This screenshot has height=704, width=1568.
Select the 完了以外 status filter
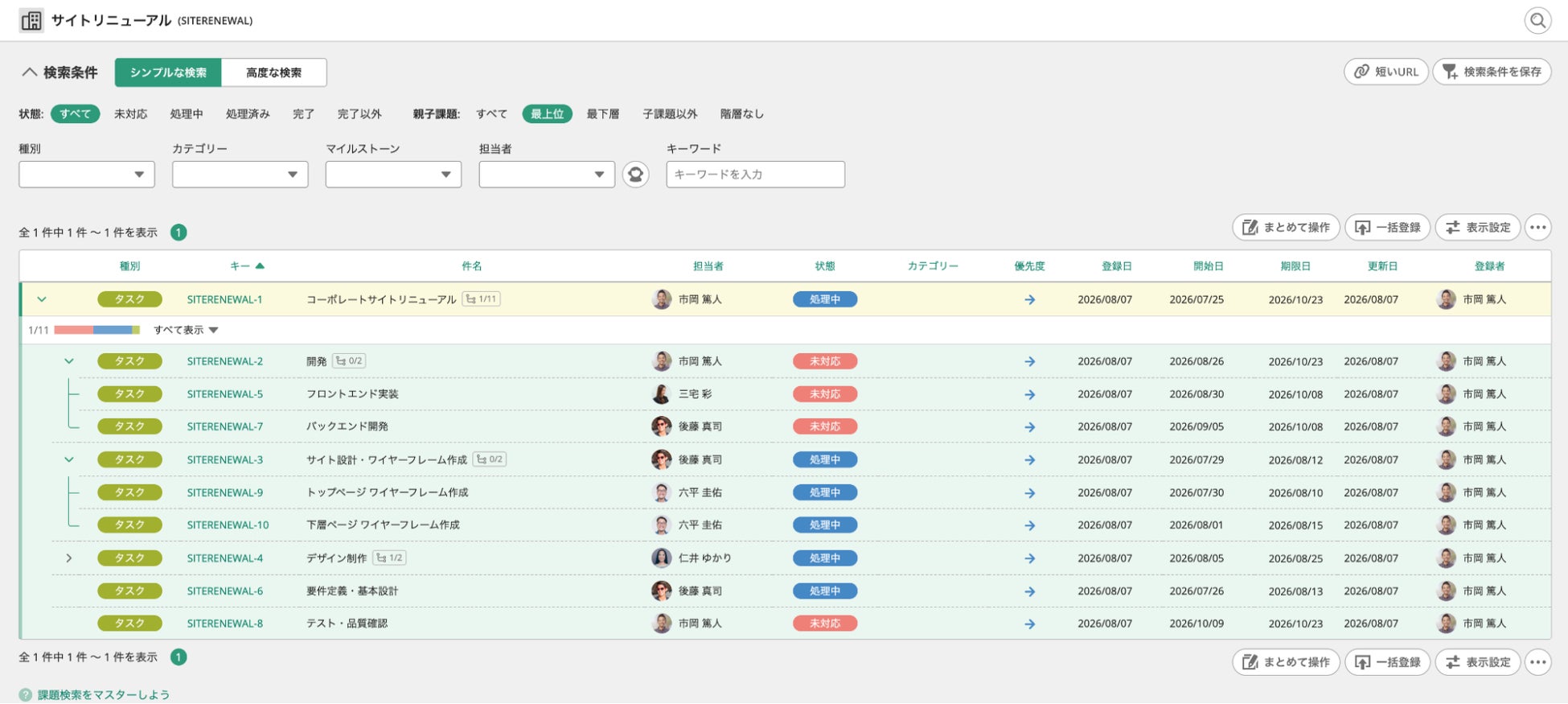point(359,114)
